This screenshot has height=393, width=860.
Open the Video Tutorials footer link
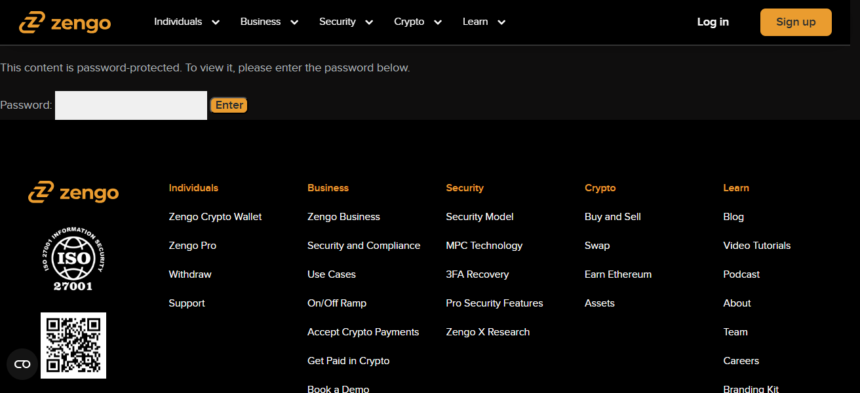(757, 246)
